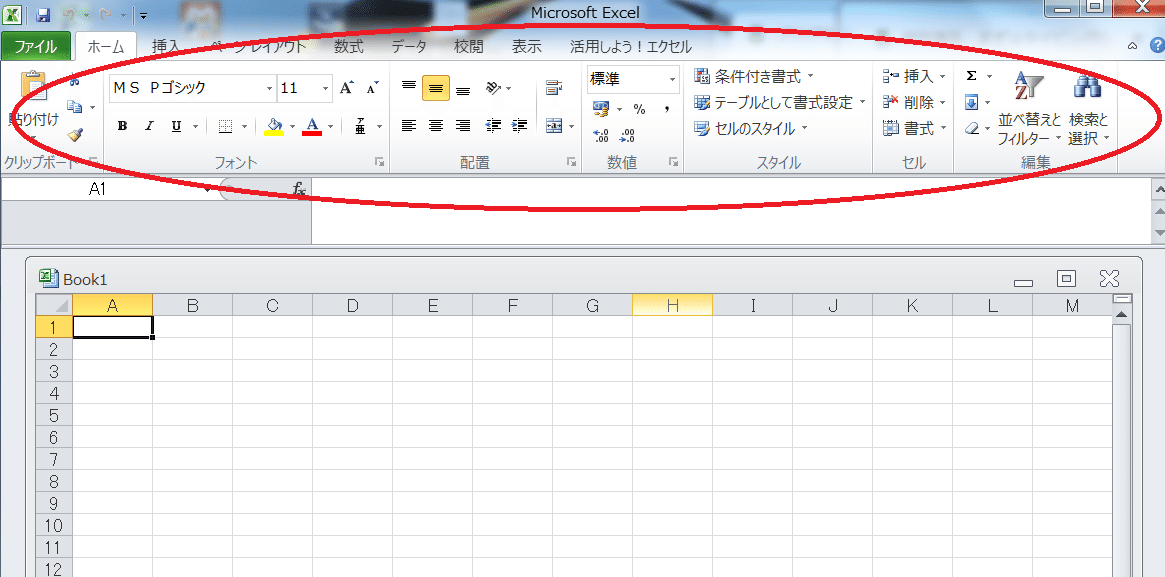Viewport: 1165px width, 577px height.
Task: Click the select all corner box
Action: pyautogui.click(x=54, y=305)
